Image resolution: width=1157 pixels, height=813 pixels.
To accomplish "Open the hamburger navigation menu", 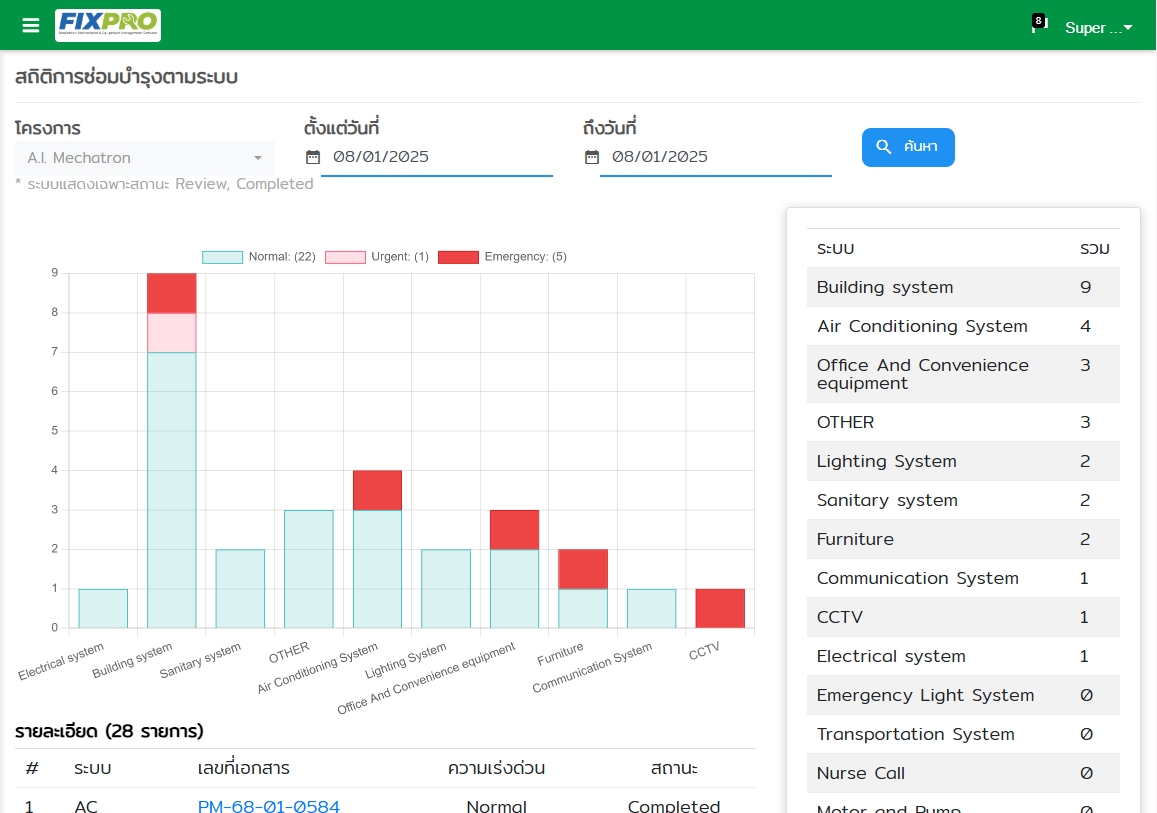I will click(x=31, y=26).
